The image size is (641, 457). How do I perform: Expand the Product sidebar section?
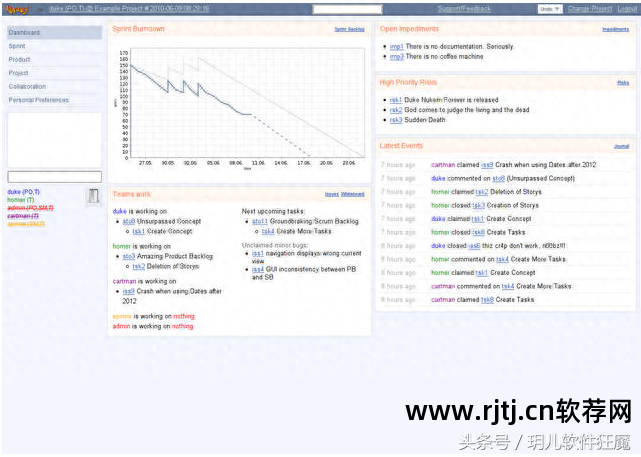54,60
